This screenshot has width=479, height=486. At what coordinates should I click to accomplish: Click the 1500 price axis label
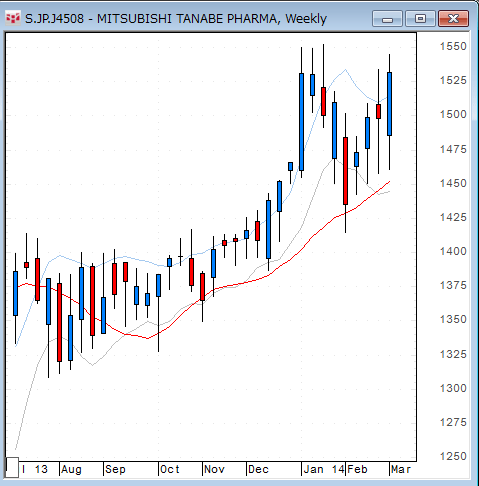(x=453, y=115)
